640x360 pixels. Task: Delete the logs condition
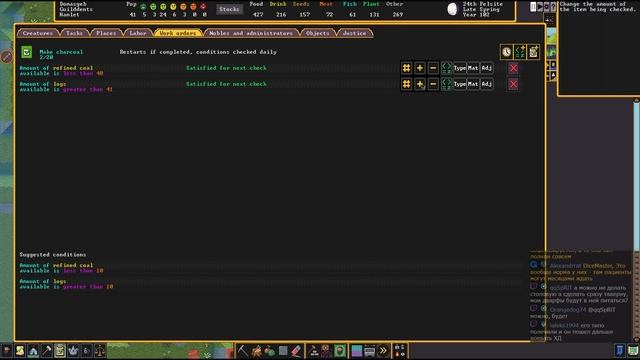pyautogui.click(x=513, y=84)
